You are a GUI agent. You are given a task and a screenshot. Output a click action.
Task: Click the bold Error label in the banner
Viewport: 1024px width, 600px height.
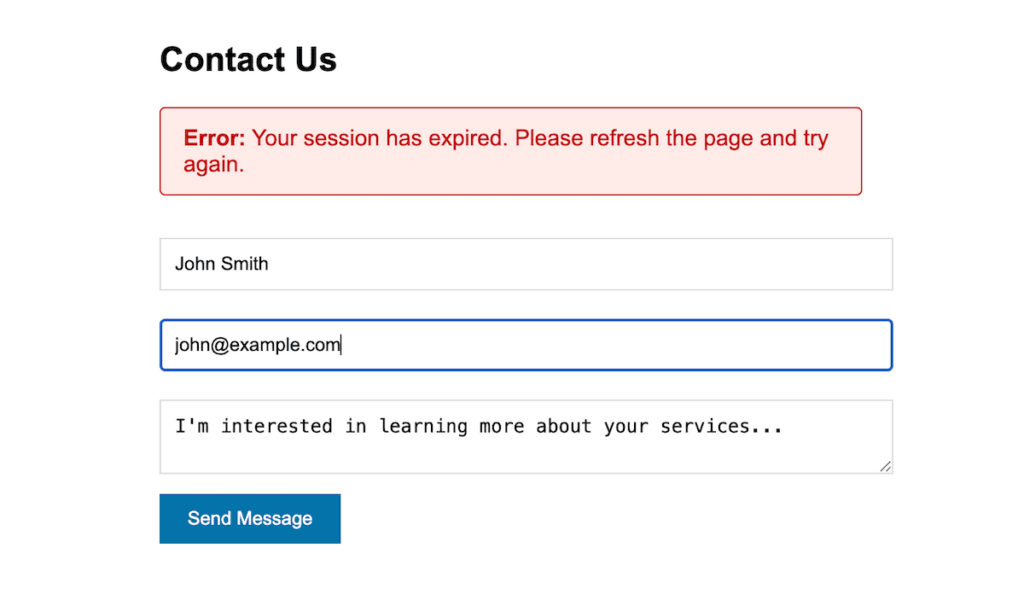tap(212, 138)
